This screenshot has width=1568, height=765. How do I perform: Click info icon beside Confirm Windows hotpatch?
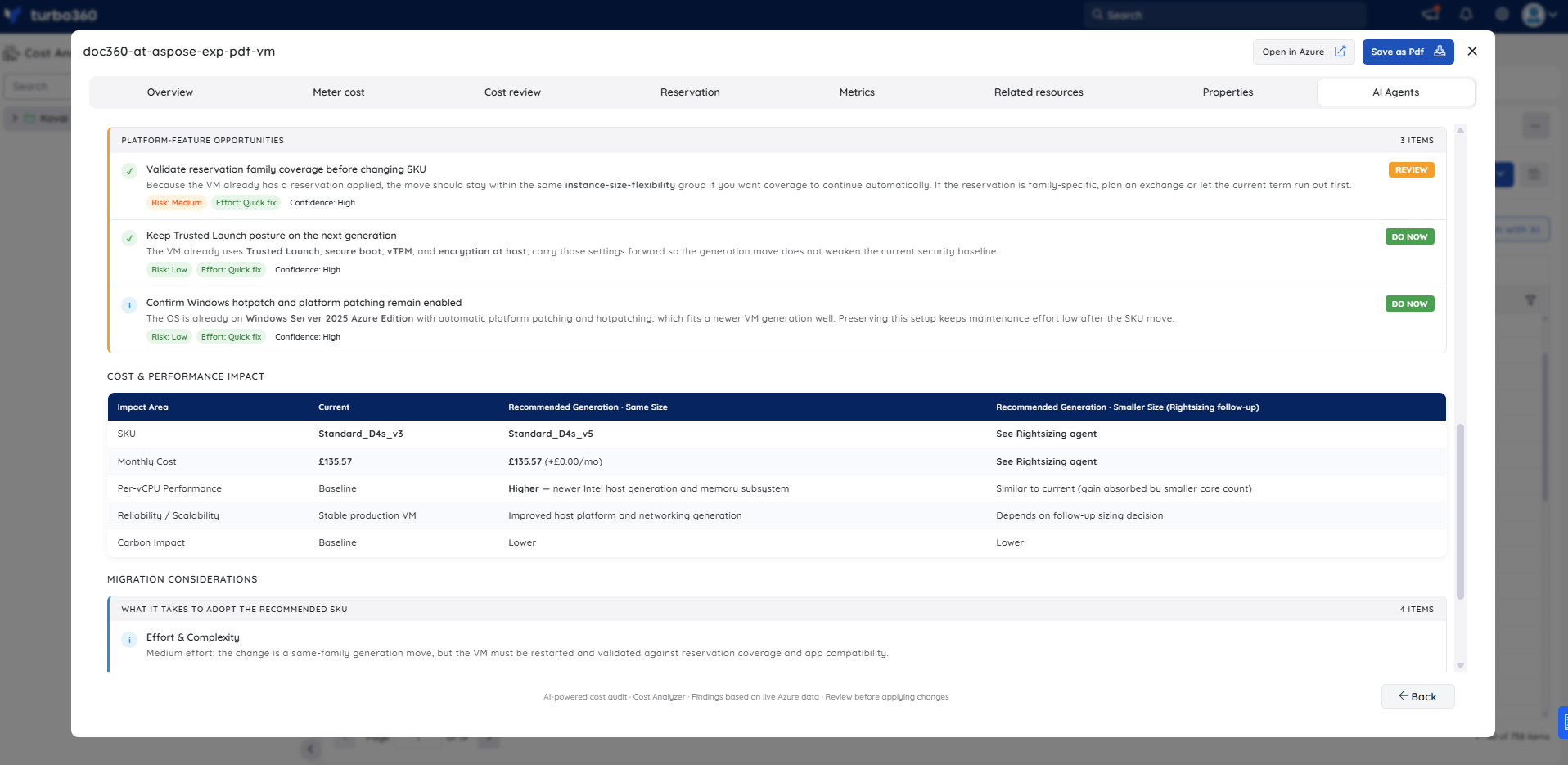tap(129, 305)
